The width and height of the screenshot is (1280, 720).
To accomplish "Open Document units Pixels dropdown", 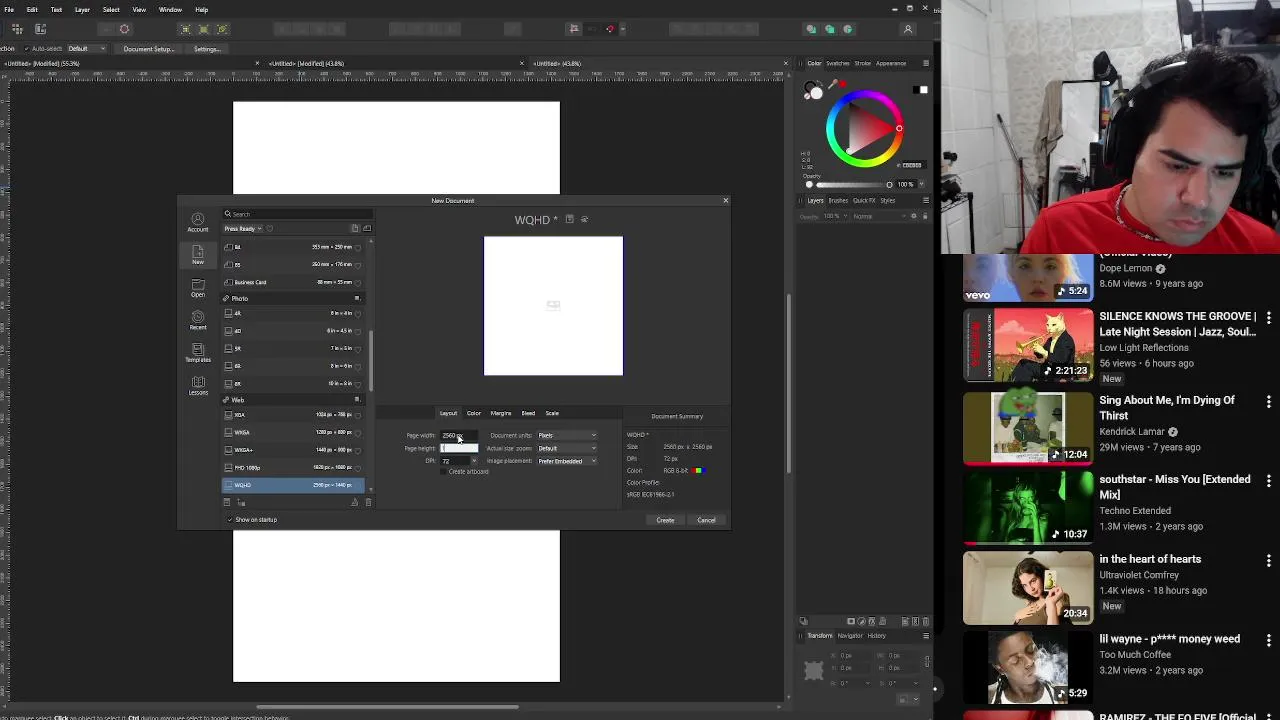I will [x=567, y=435].
